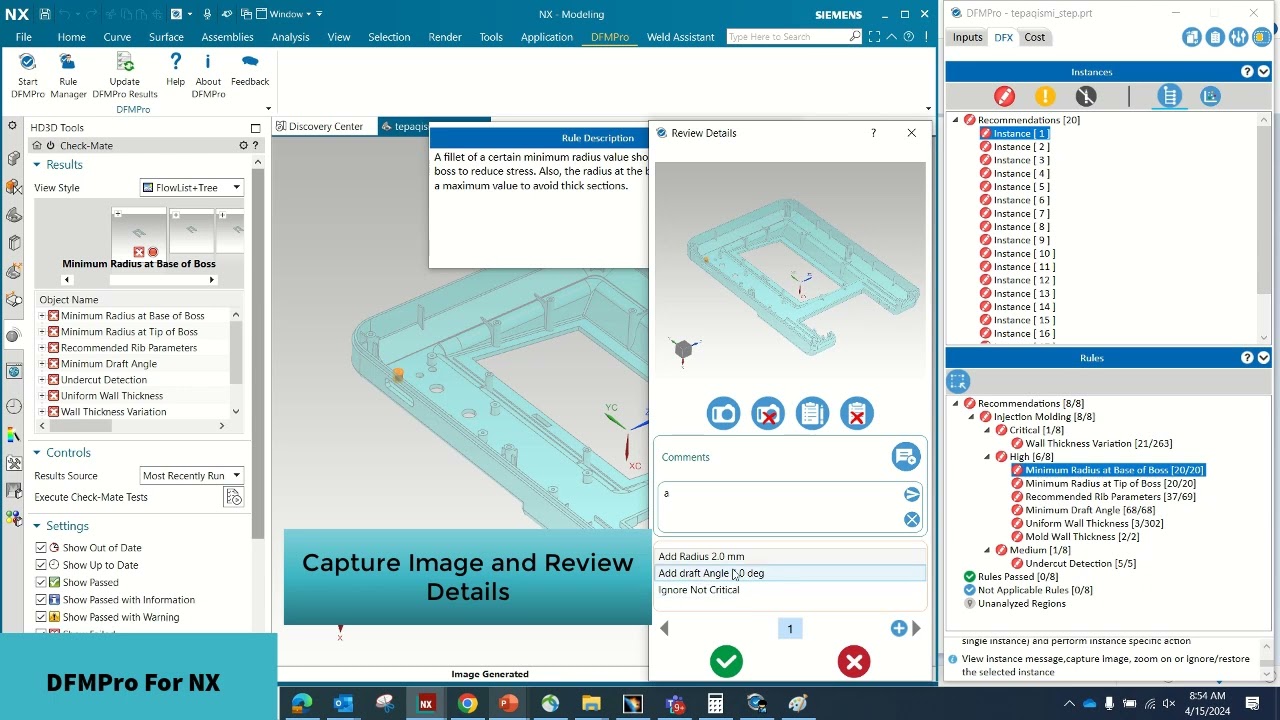Reject the review with the red X button

coord(854,661)
